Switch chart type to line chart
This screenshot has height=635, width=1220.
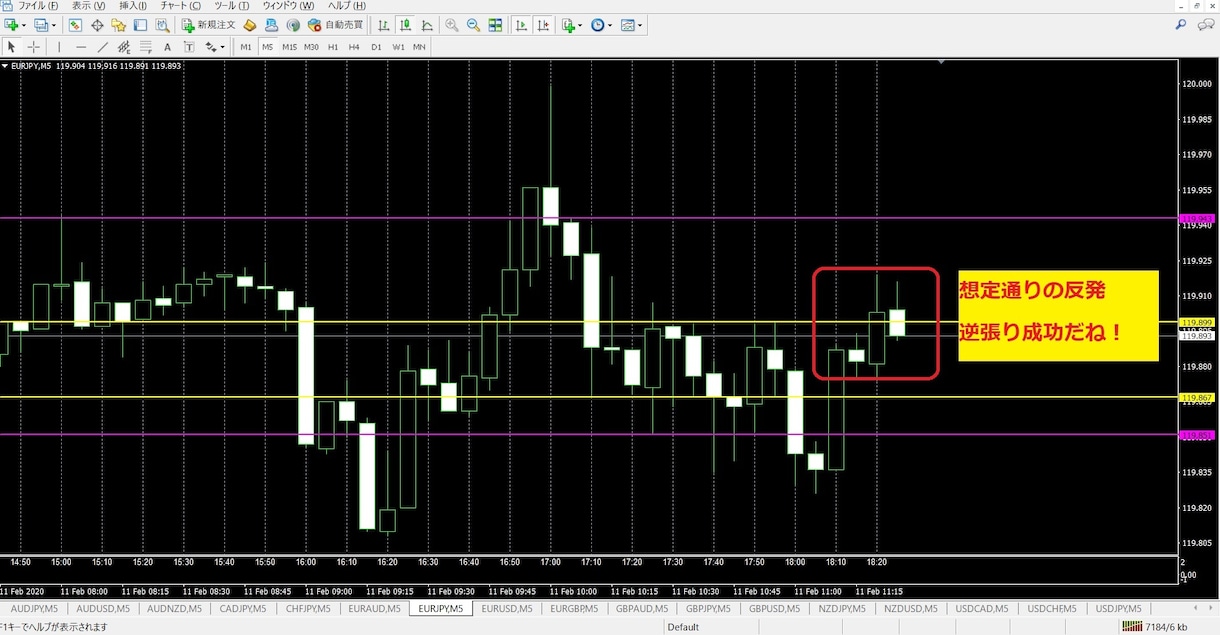427,25
